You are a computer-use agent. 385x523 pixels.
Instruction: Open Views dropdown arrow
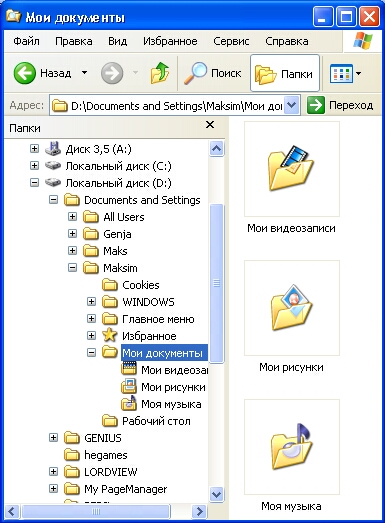tap(359, 73)
